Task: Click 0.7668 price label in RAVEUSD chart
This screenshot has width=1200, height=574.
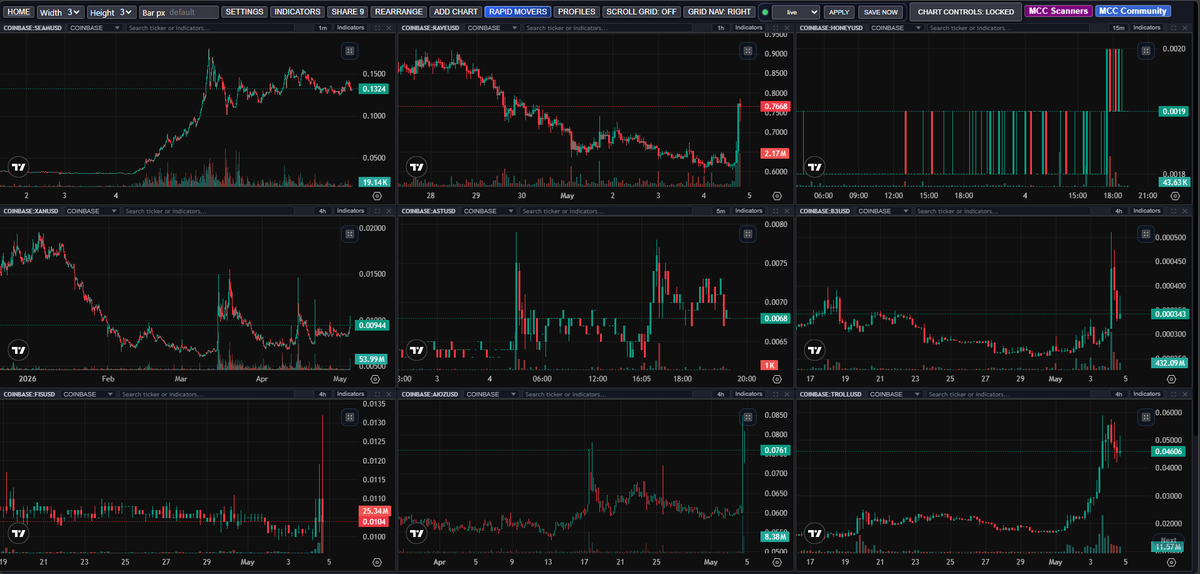Action: (x=774, y=106)
